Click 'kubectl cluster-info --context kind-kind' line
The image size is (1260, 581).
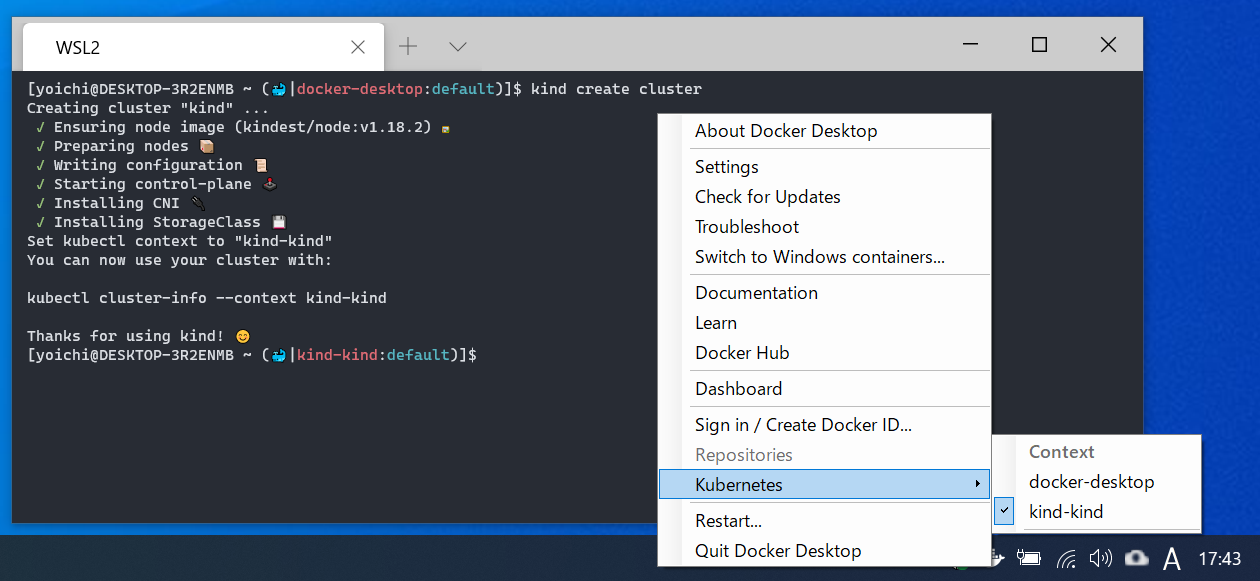click(207, 298)
